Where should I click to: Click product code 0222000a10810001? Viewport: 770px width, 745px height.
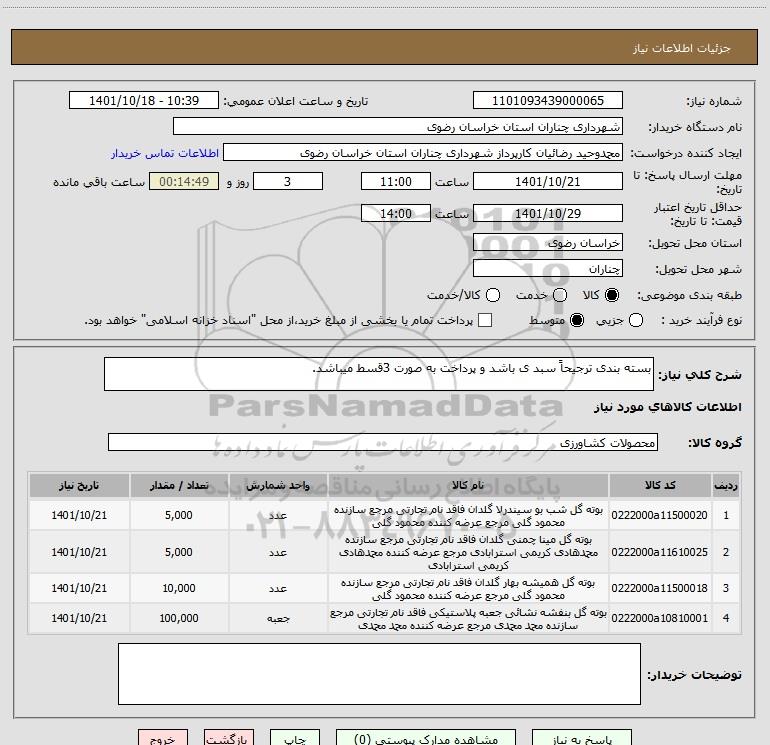660,618
